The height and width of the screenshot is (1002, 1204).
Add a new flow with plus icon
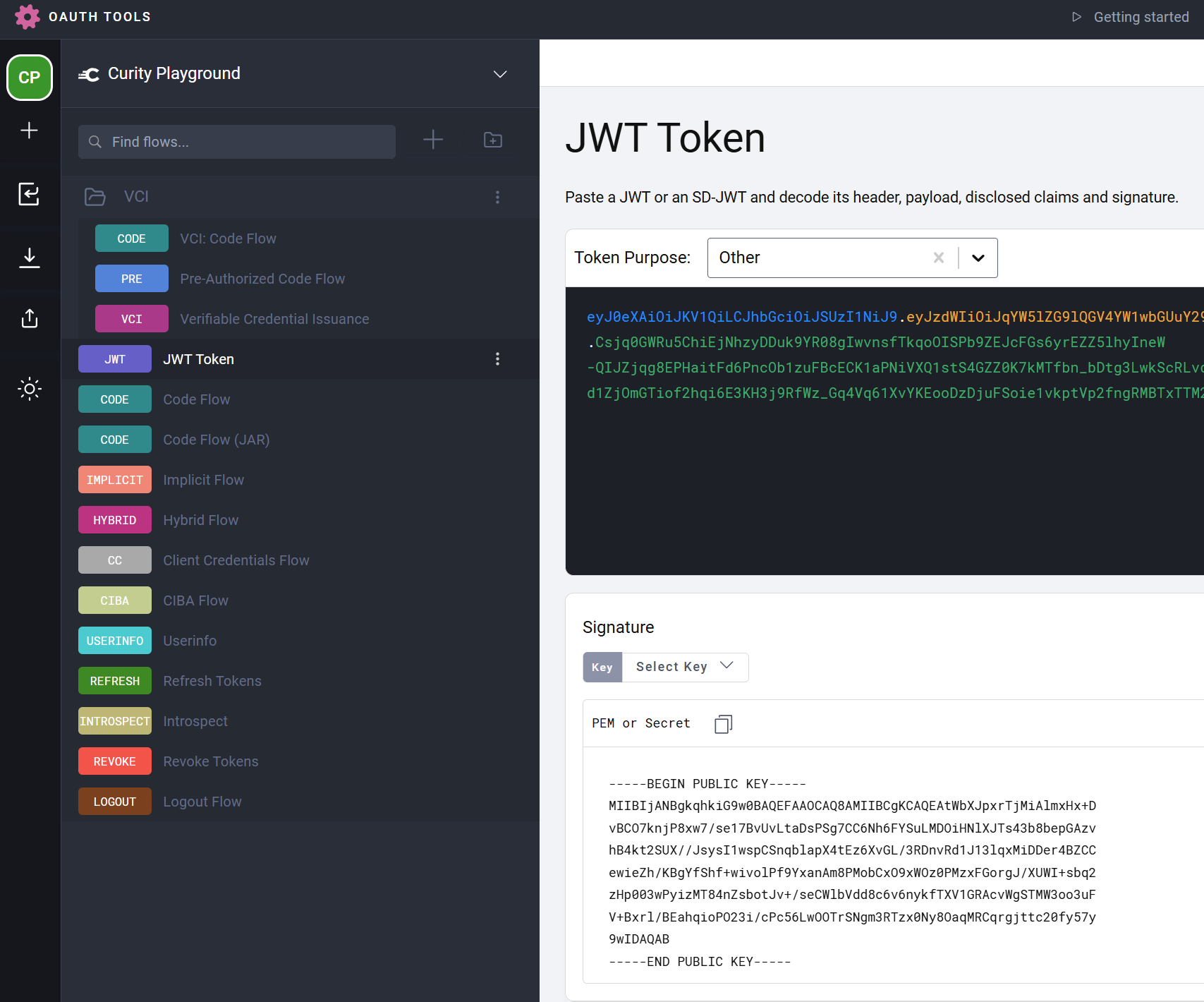coord(433,140)
